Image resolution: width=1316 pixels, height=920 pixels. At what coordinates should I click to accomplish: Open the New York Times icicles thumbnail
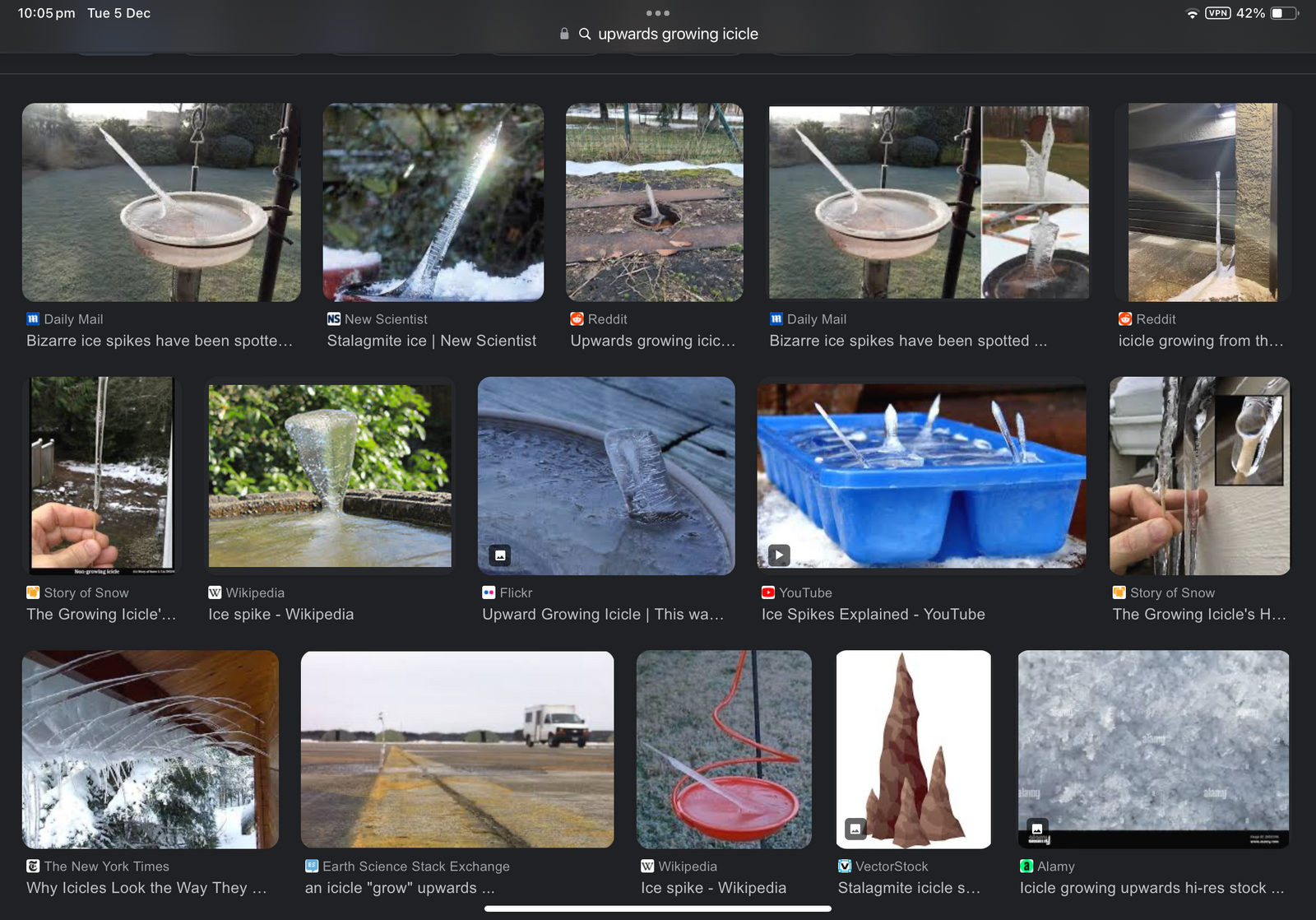coord(151,749)
